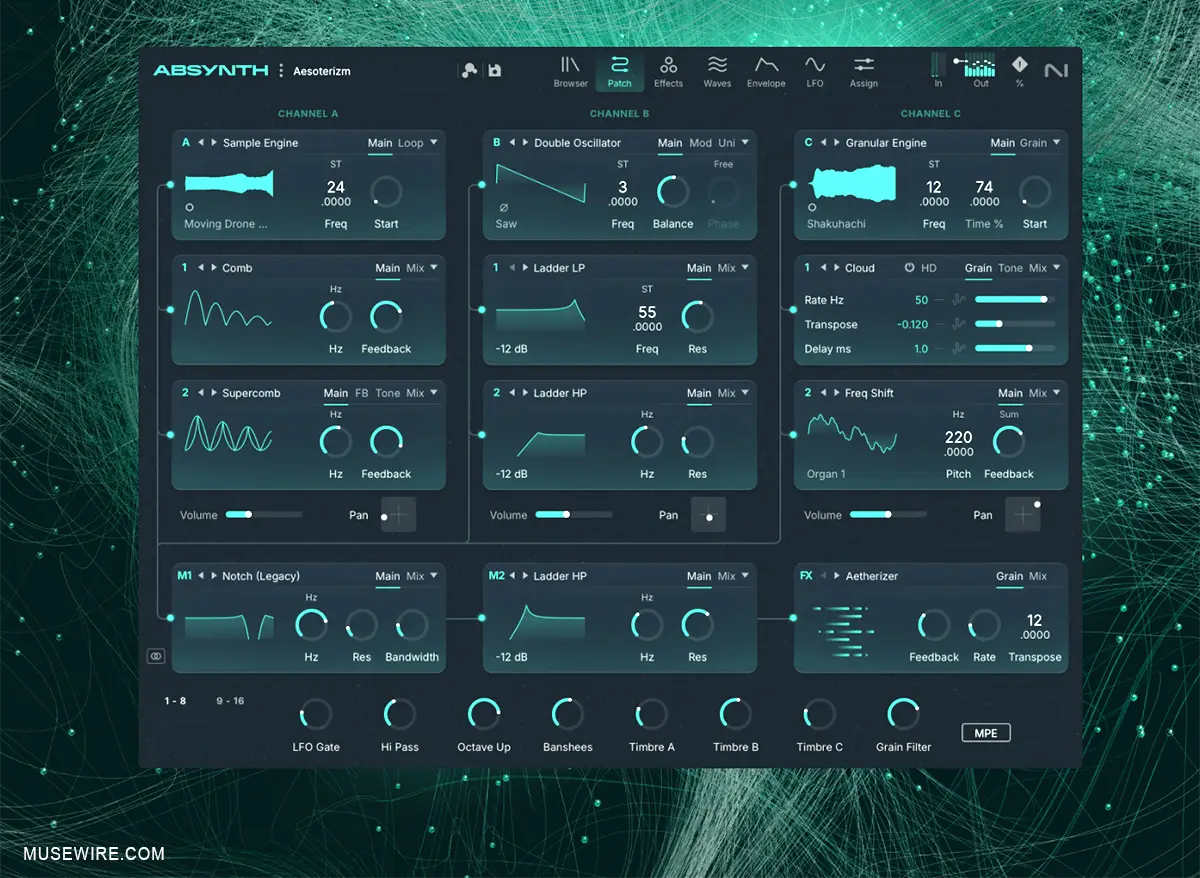This screenshot has height=878, width=1200.
Task: Open the randomize patch icon
Action: pos(469,70)
